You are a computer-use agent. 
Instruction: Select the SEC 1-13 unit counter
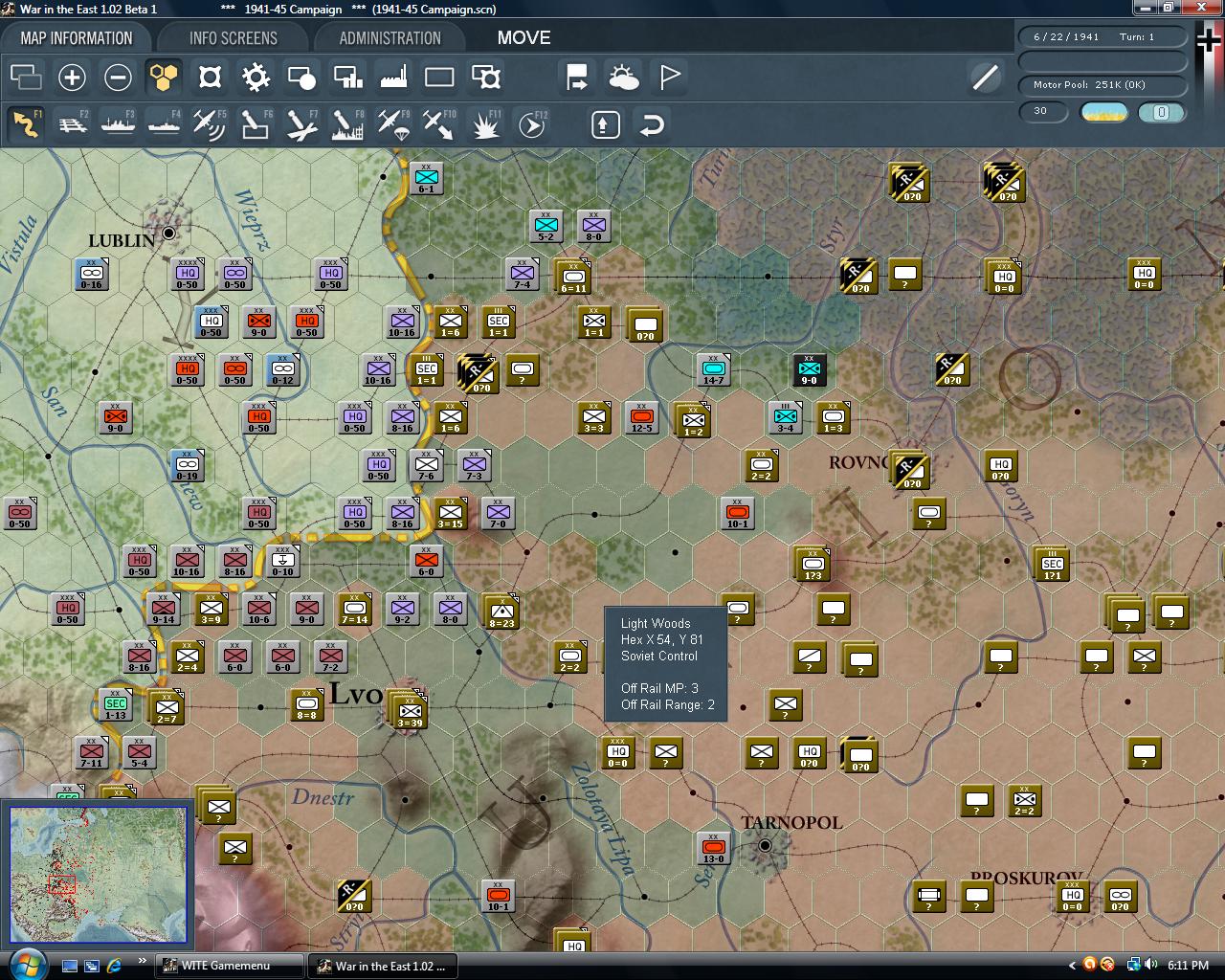click(x=116, y=705)
